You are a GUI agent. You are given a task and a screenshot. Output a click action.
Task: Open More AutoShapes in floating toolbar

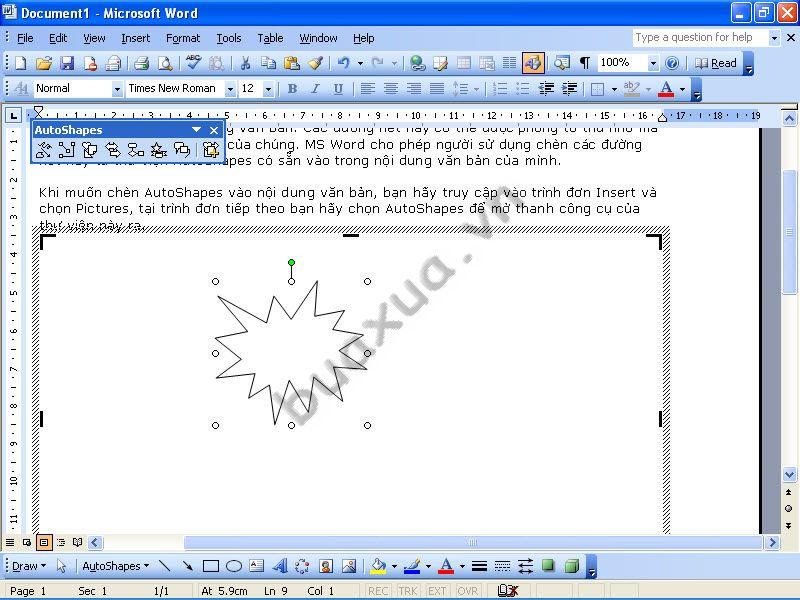(210, 149)
